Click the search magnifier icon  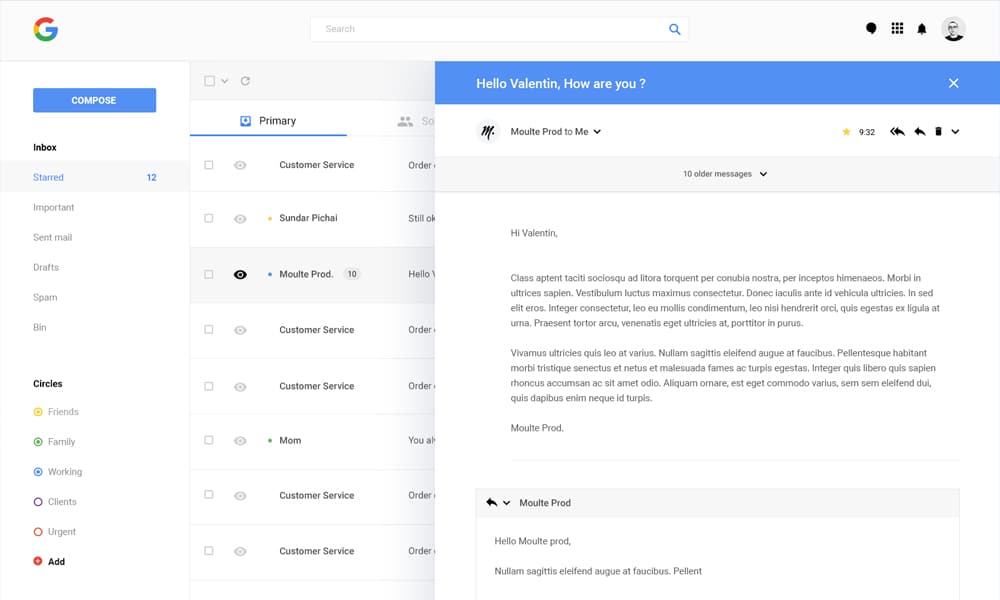click(x=675, y=29)
